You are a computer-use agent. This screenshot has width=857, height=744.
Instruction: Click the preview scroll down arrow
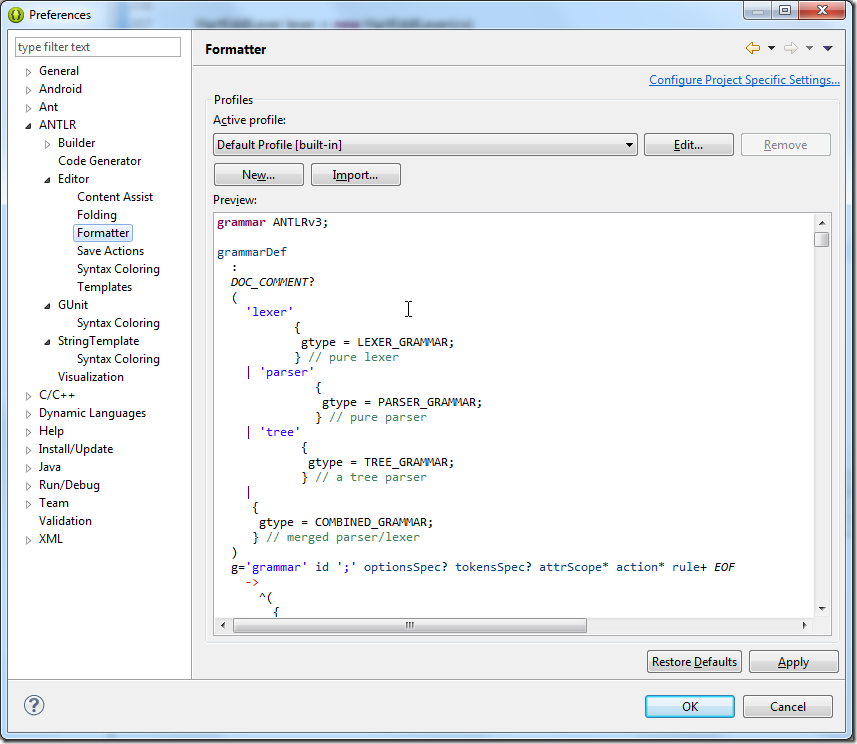(x=821, y=608)
